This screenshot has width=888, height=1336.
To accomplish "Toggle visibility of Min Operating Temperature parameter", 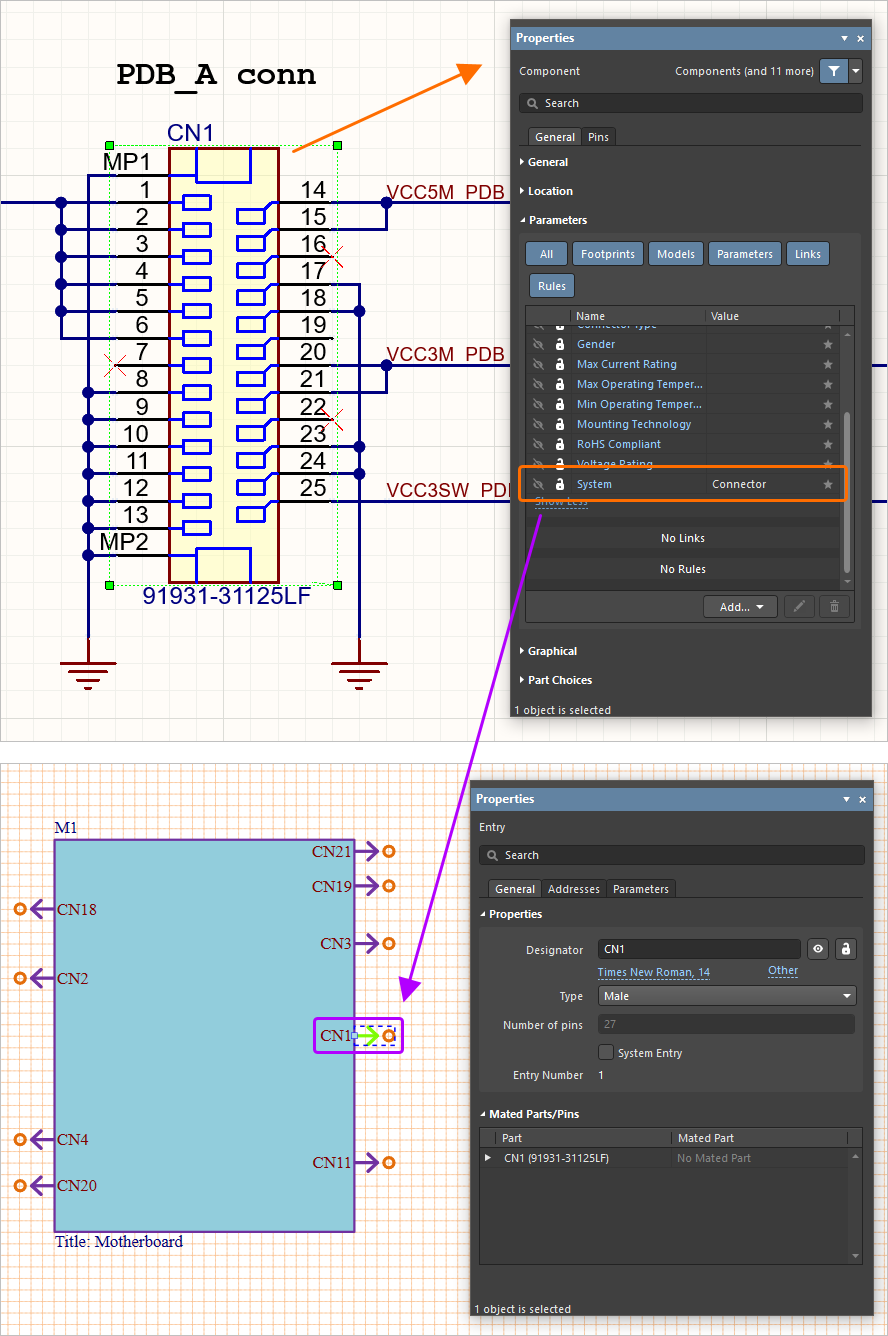I will tap(537, 404).
